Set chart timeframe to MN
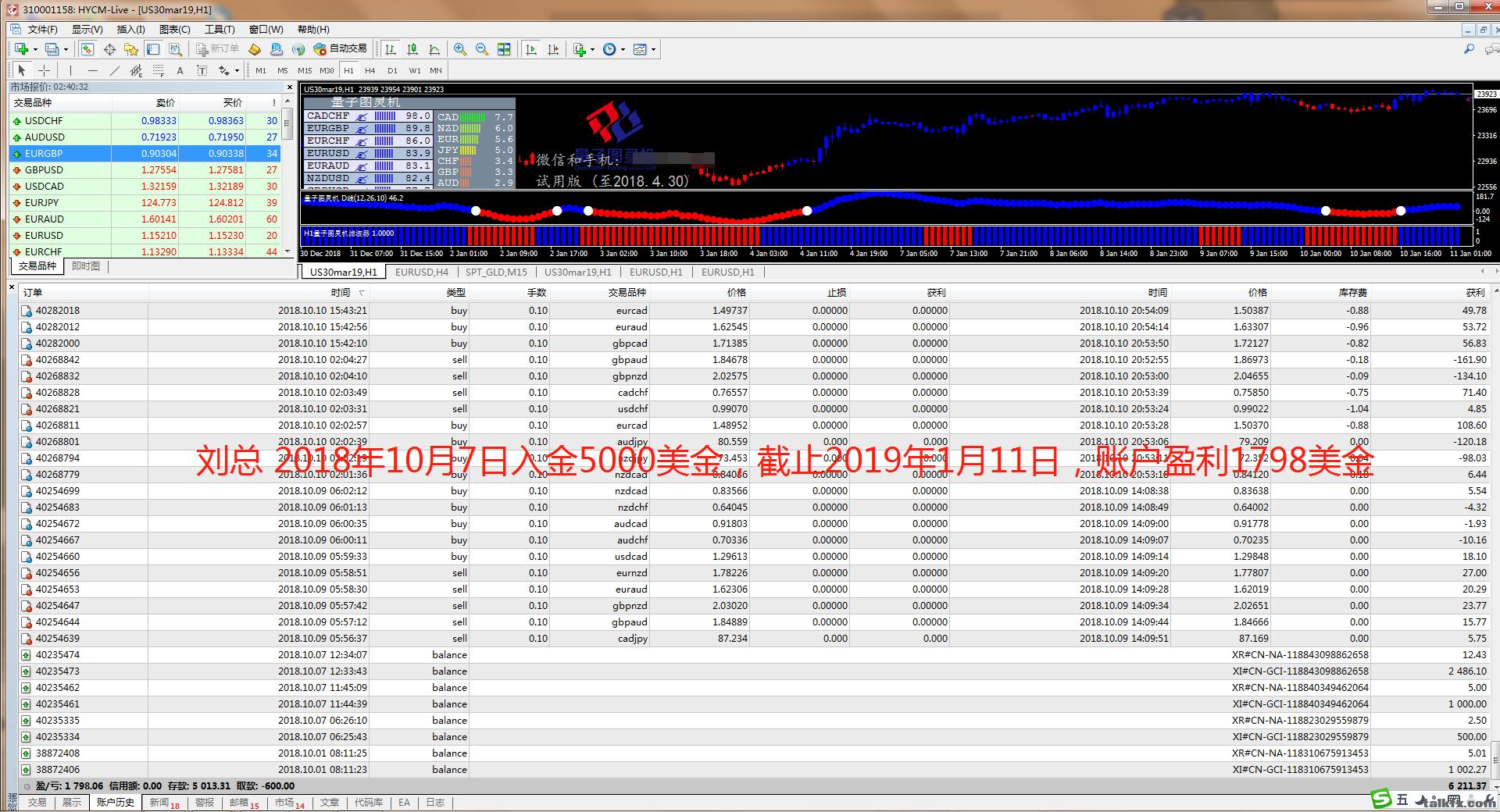The width and height of the screenshot is (1500, 812). [x=436, y=70]
